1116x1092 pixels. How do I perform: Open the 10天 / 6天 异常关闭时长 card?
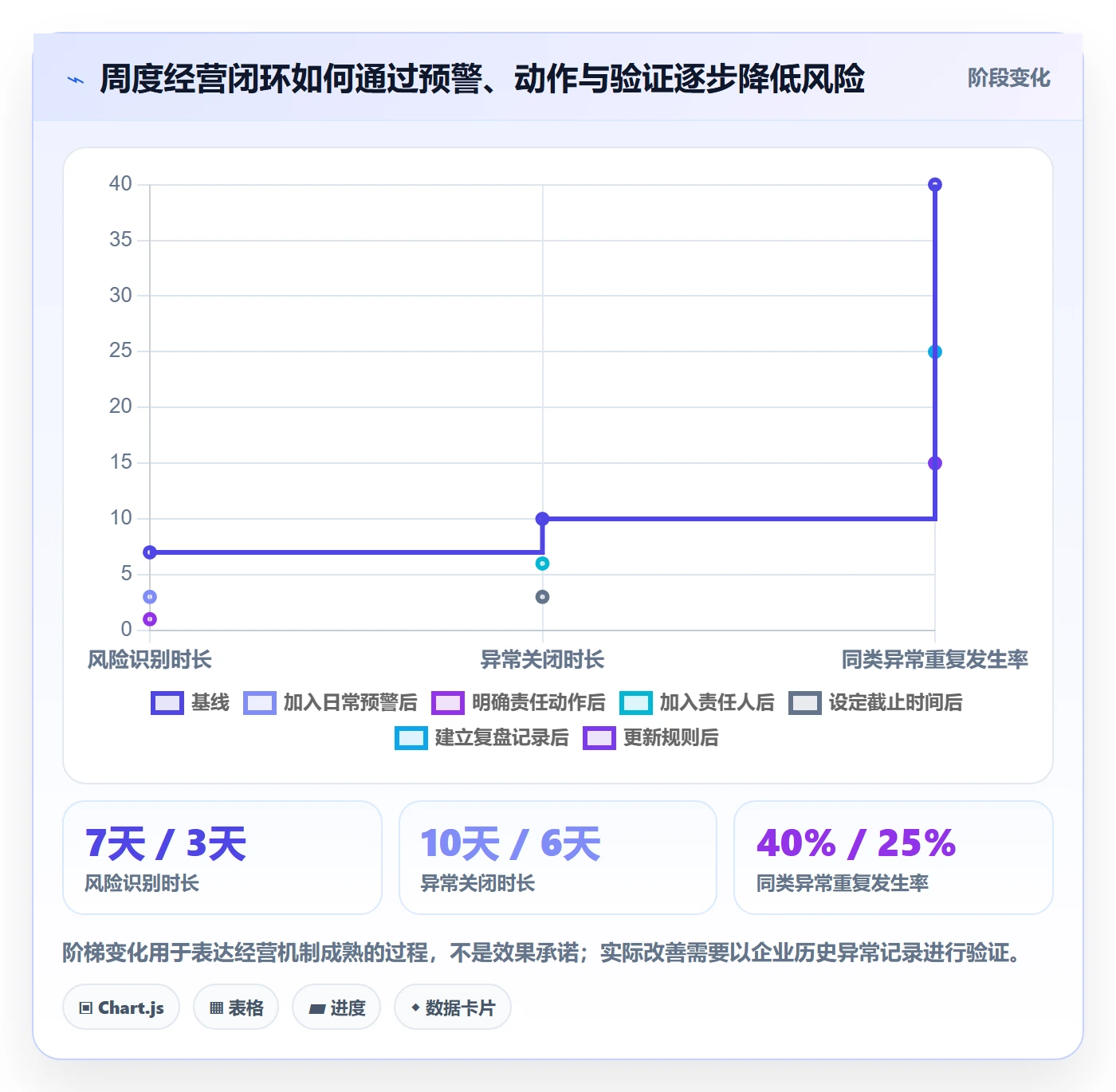(x=558, y=858)
